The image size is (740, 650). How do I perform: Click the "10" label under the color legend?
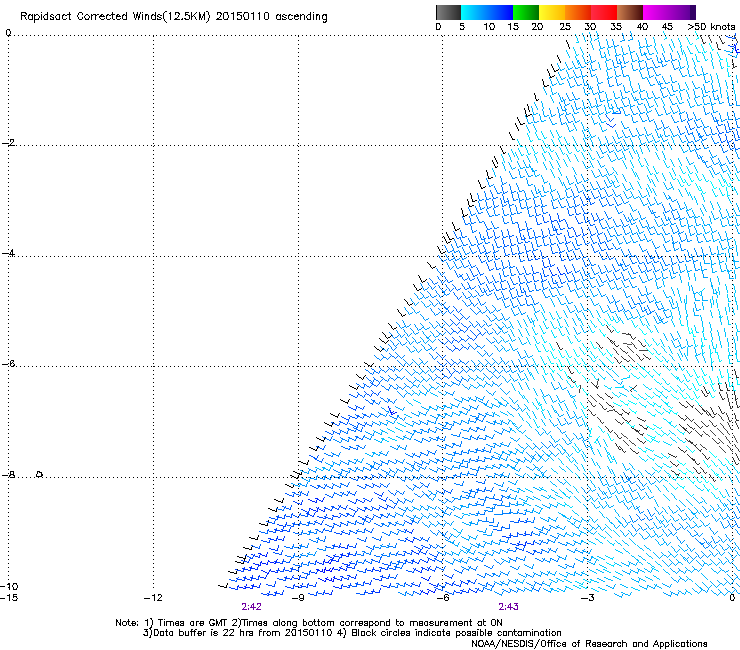pyautogui.click(x=489, y=27)
